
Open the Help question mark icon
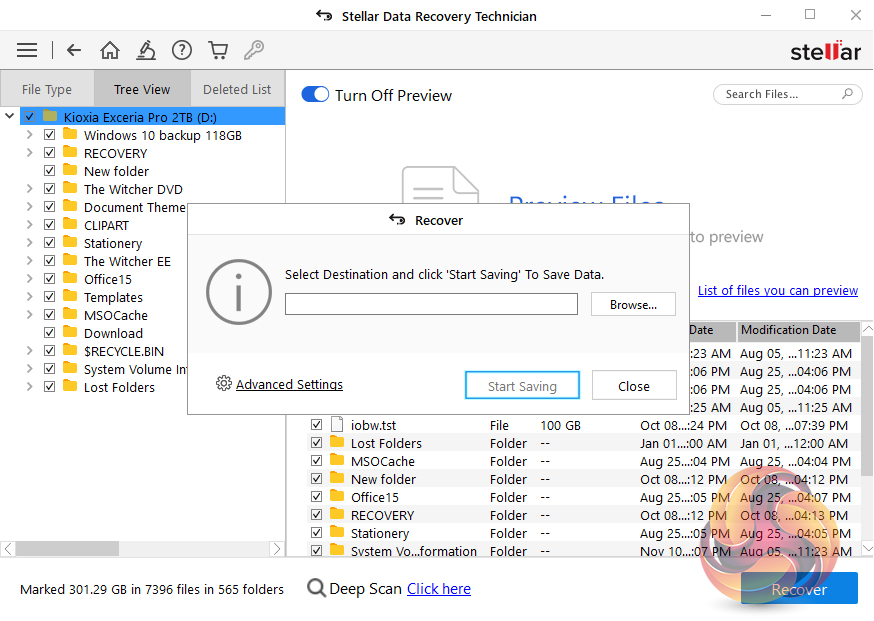tap(182, 50)
